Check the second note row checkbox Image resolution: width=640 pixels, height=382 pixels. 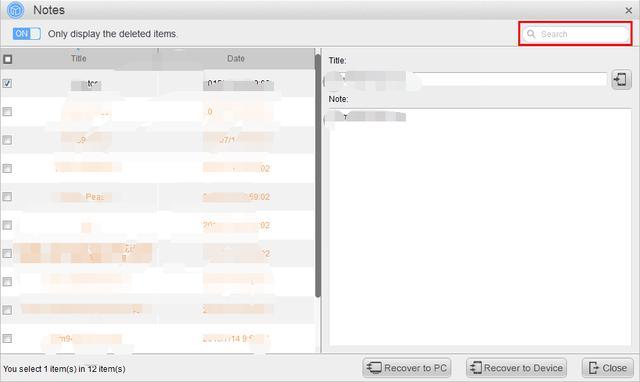click(7, 111)
